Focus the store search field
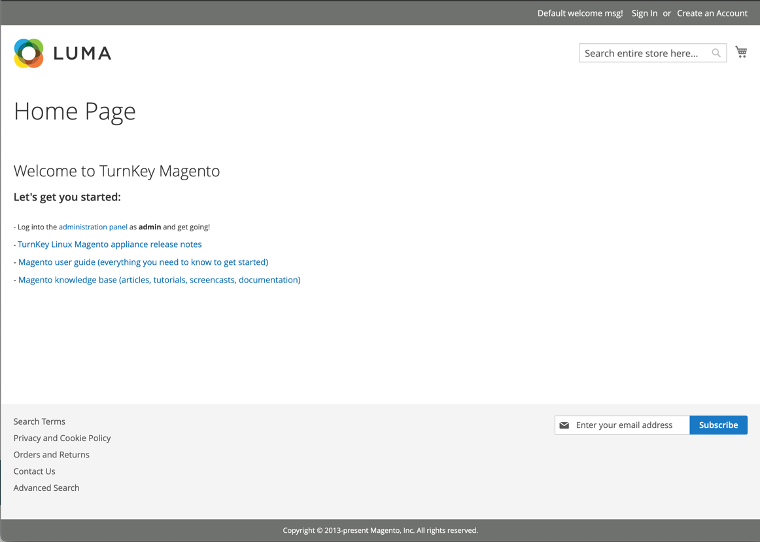This screenshot has height=542, width=760. point(652,53)
